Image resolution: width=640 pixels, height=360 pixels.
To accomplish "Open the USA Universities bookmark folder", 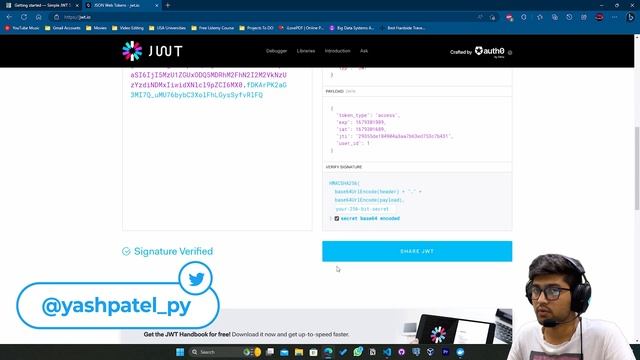I will [167, 28].
